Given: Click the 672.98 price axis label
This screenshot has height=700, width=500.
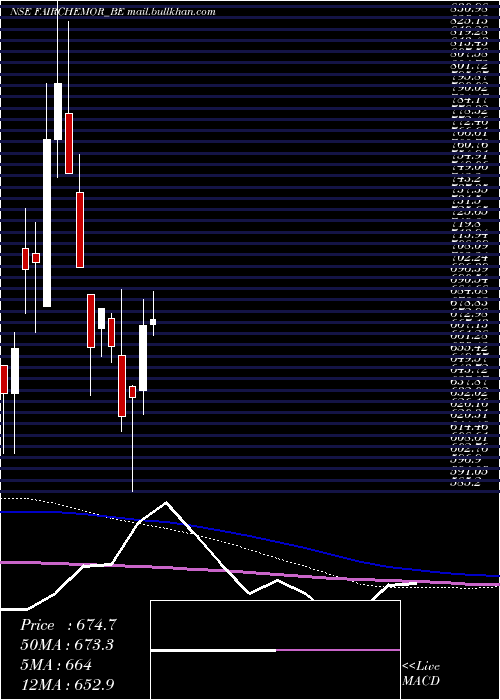Looking at the screenshot, I should (x=469, y=314).
